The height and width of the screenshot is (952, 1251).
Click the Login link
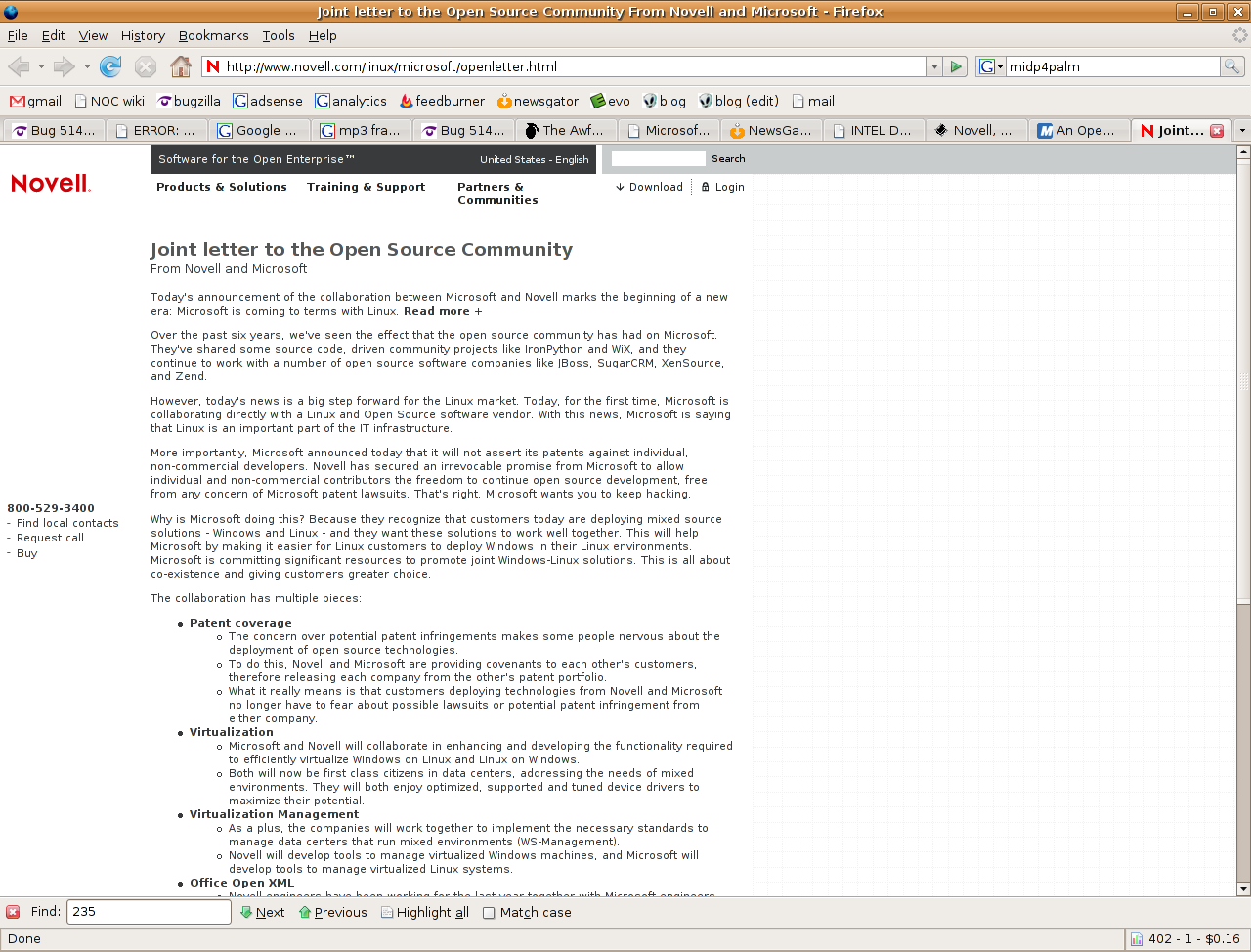coord(723,187)
